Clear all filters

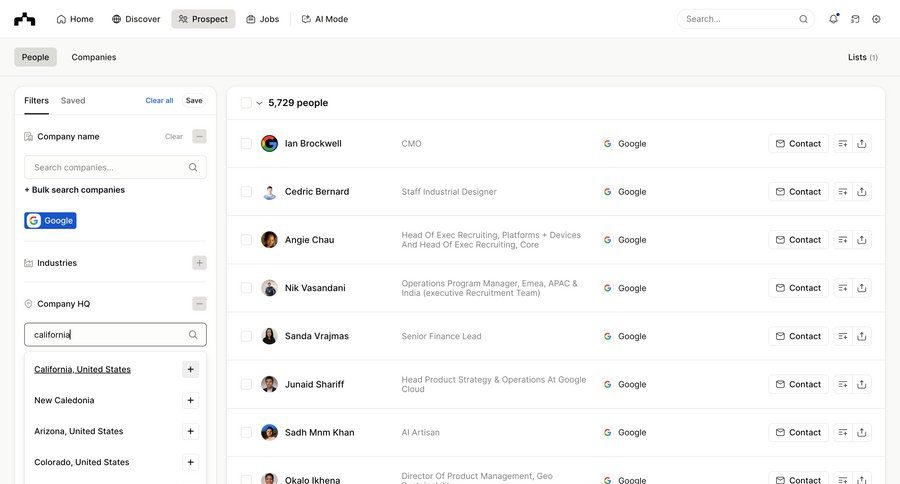pyautogui.click(x=159, y=100)
